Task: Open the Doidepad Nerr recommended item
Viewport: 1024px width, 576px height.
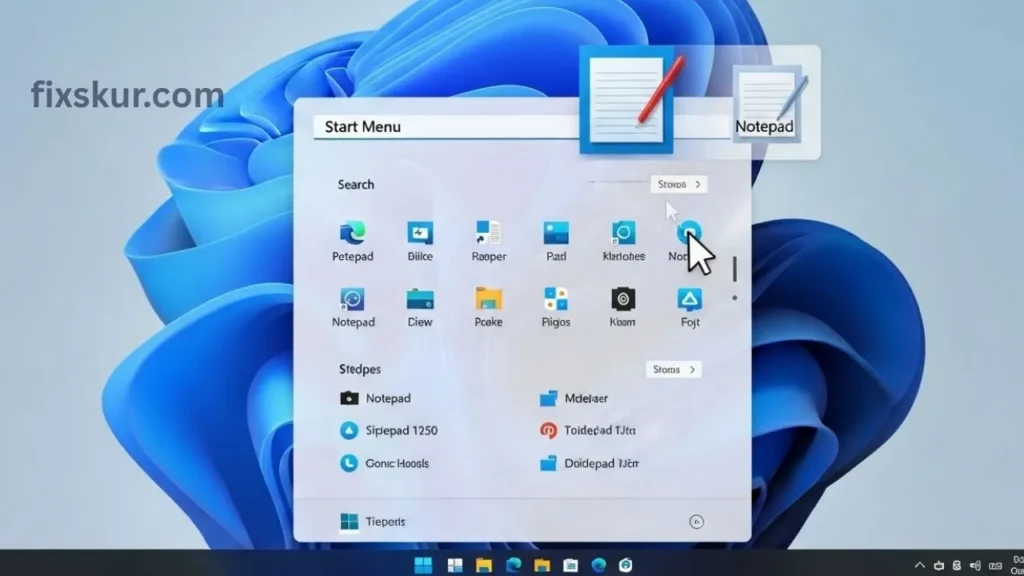Action: pyautogui.click(x=589, y=463)
